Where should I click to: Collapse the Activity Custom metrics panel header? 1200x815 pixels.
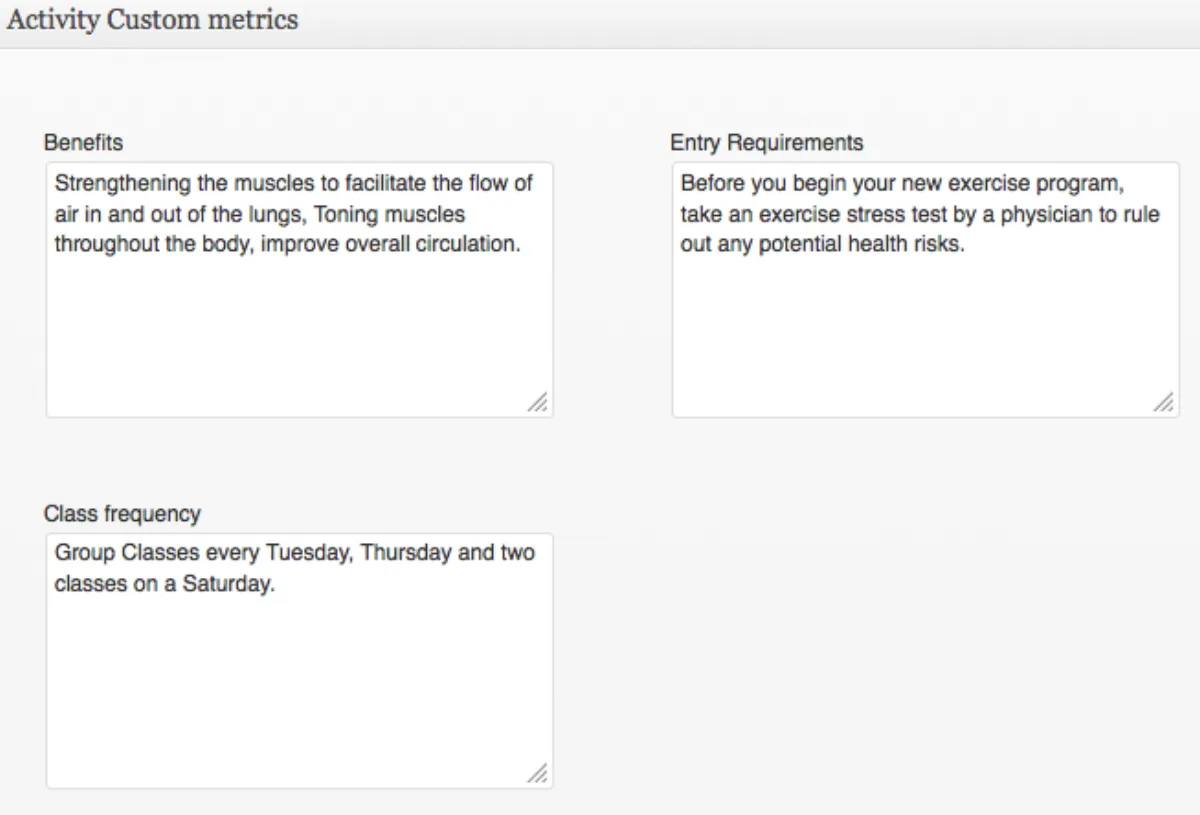(152, 20)
